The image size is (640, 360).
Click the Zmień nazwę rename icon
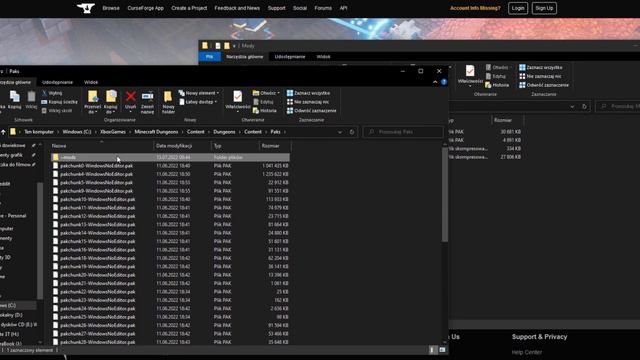pyautogui.click(x=147, y=96)
